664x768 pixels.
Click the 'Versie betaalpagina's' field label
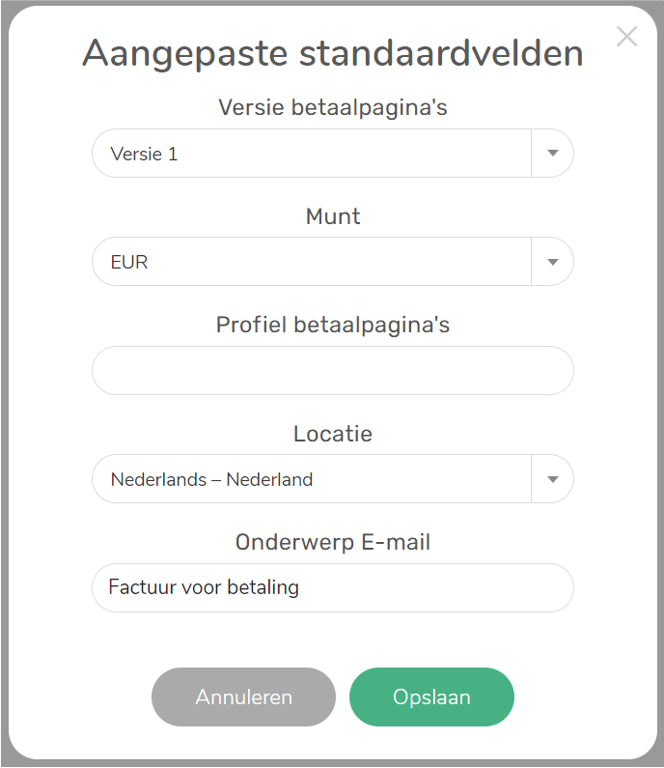click(x=332, y=107)
